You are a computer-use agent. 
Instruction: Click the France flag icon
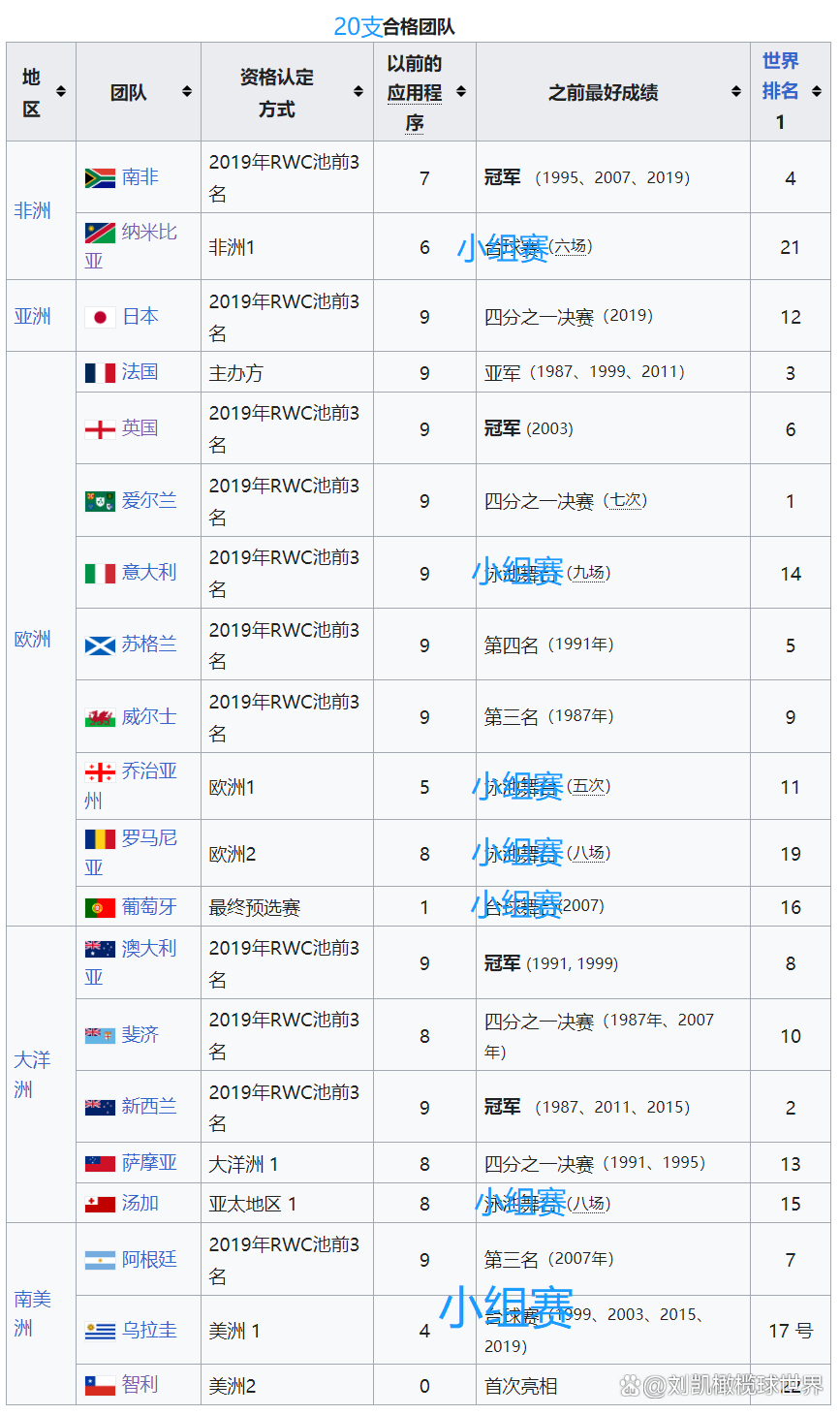point(100,373)
